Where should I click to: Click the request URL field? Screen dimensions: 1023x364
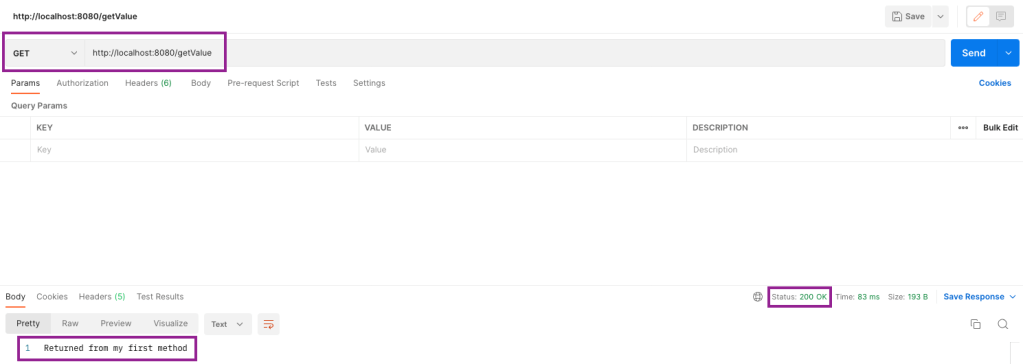tap(515, 53)
